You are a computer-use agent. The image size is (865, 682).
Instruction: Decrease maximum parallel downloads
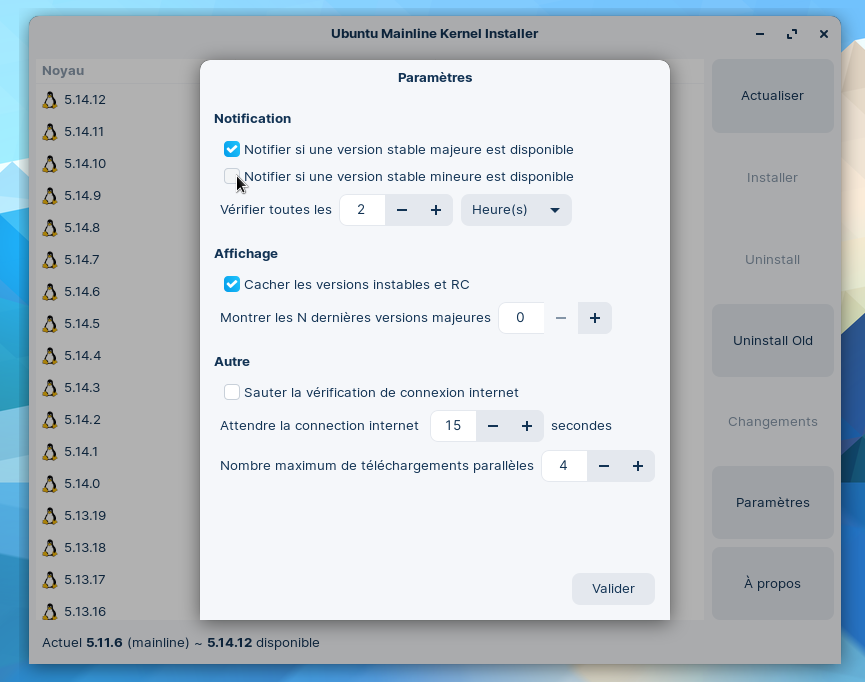click(x=604, y=466)
